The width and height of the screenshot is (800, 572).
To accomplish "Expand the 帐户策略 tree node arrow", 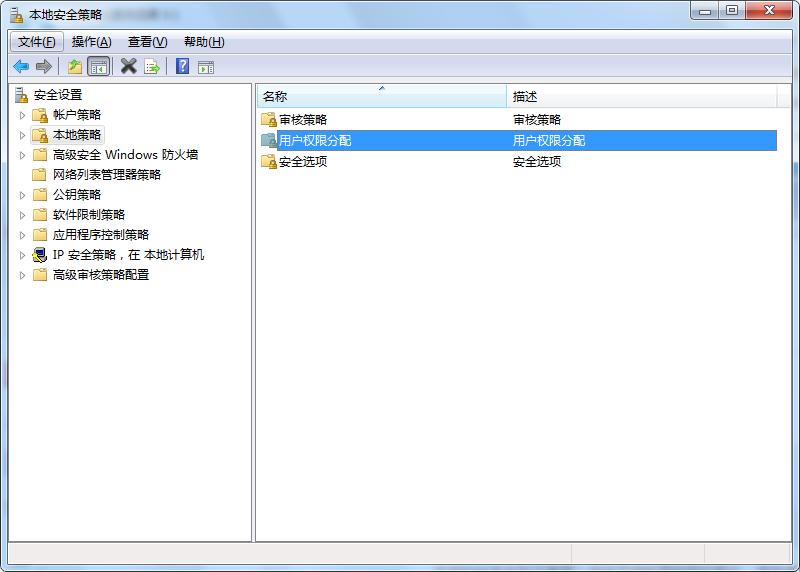I will click(x=22, y=115).
